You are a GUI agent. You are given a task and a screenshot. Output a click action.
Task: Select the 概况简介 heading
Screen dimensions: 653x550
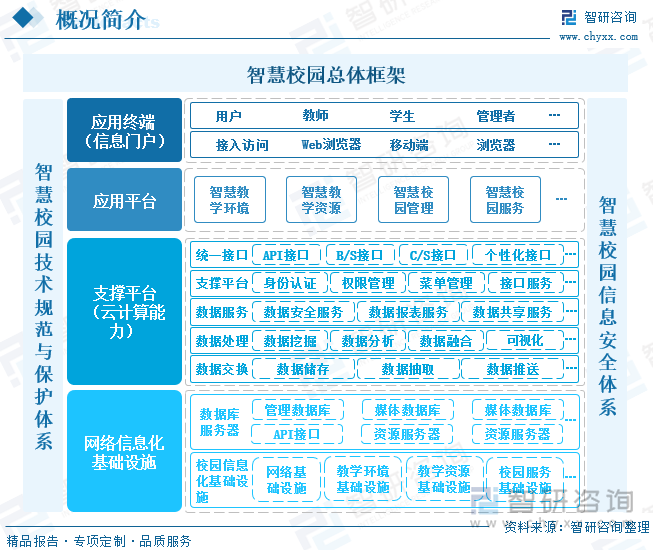click(x=100, y=20)
